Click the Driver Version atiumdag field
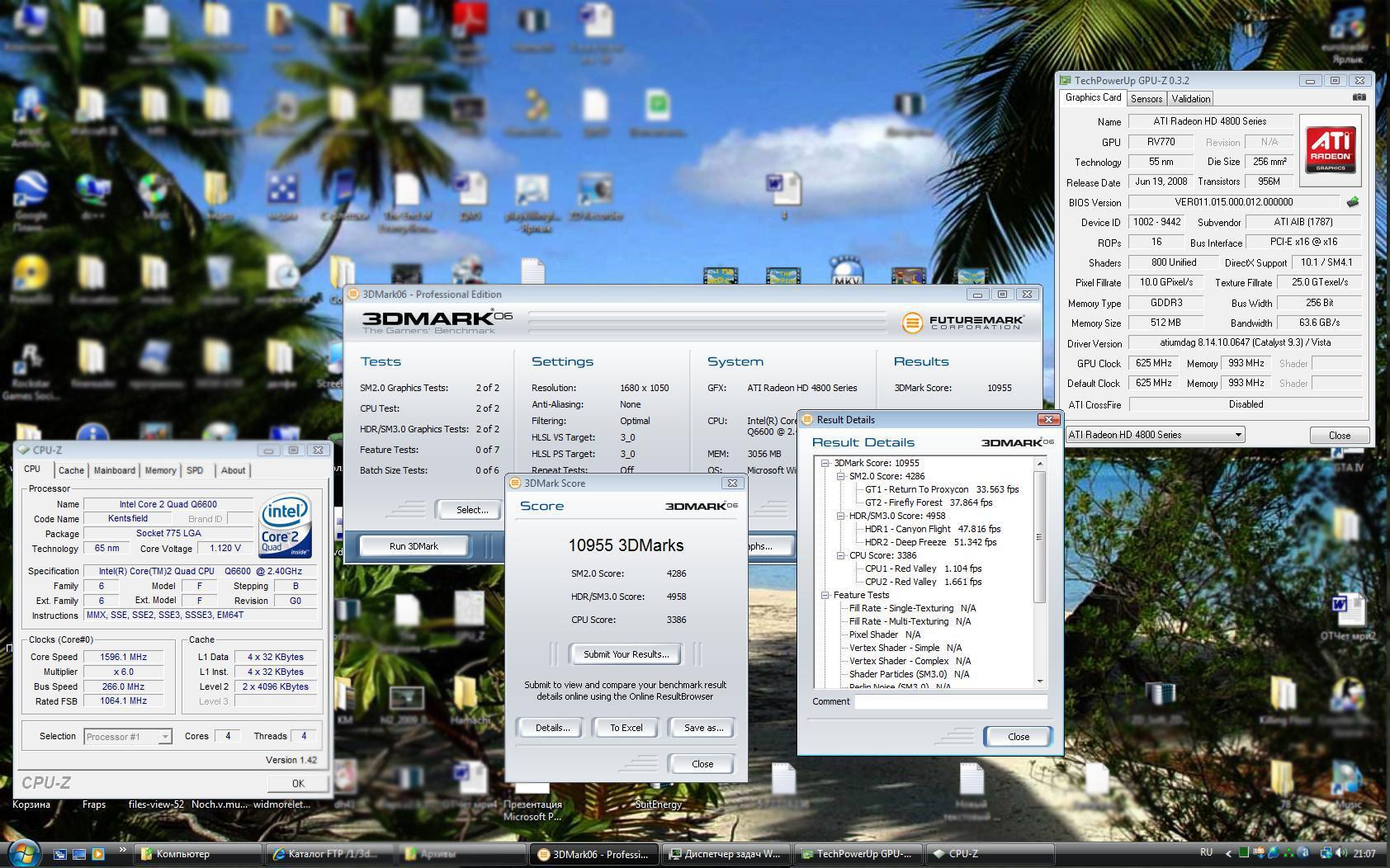The height and width of the screenshot is (868, 1390). (x=1245, y=342)
